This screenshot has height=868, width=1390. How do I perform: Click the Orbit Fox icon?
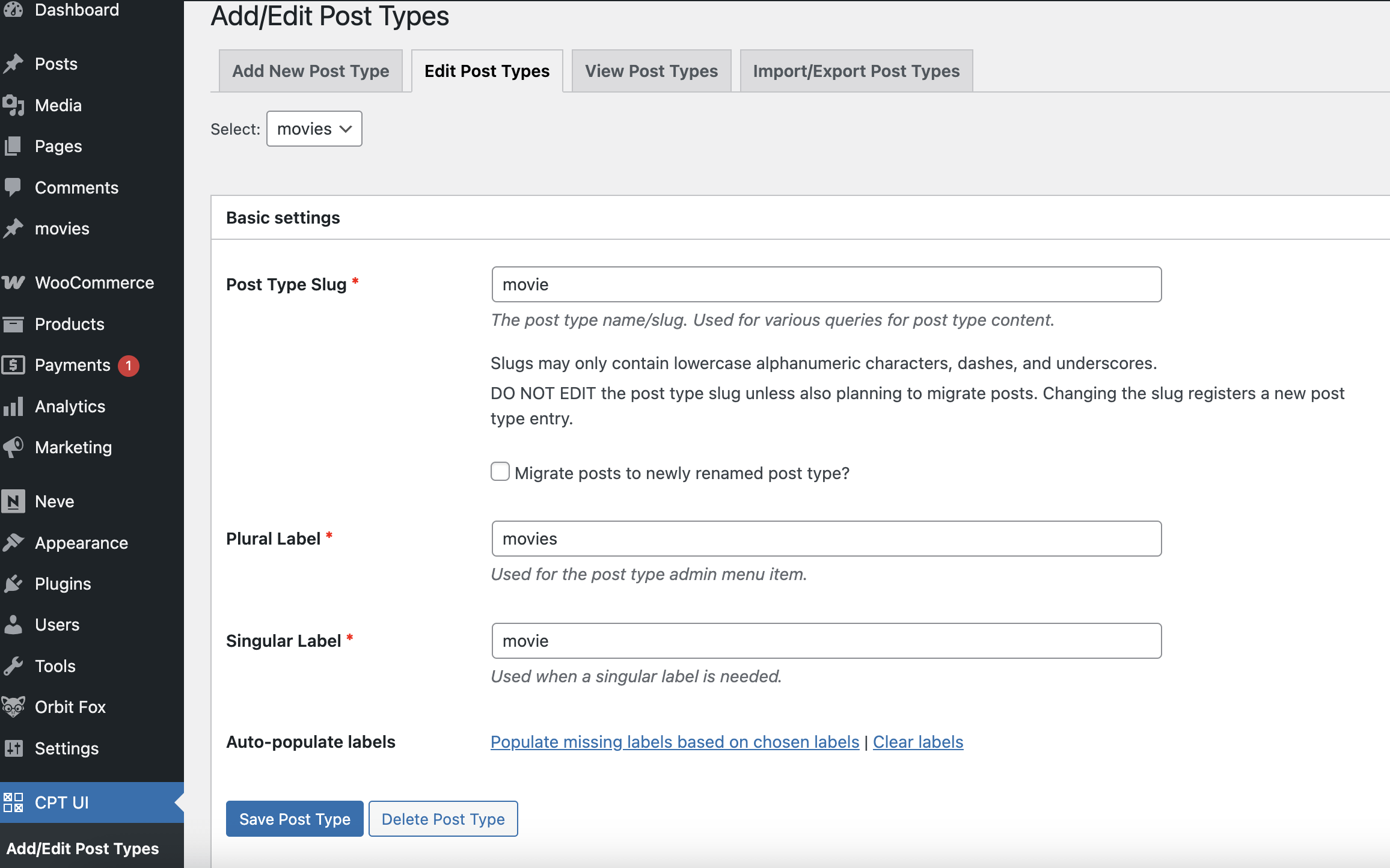point(13,707)
